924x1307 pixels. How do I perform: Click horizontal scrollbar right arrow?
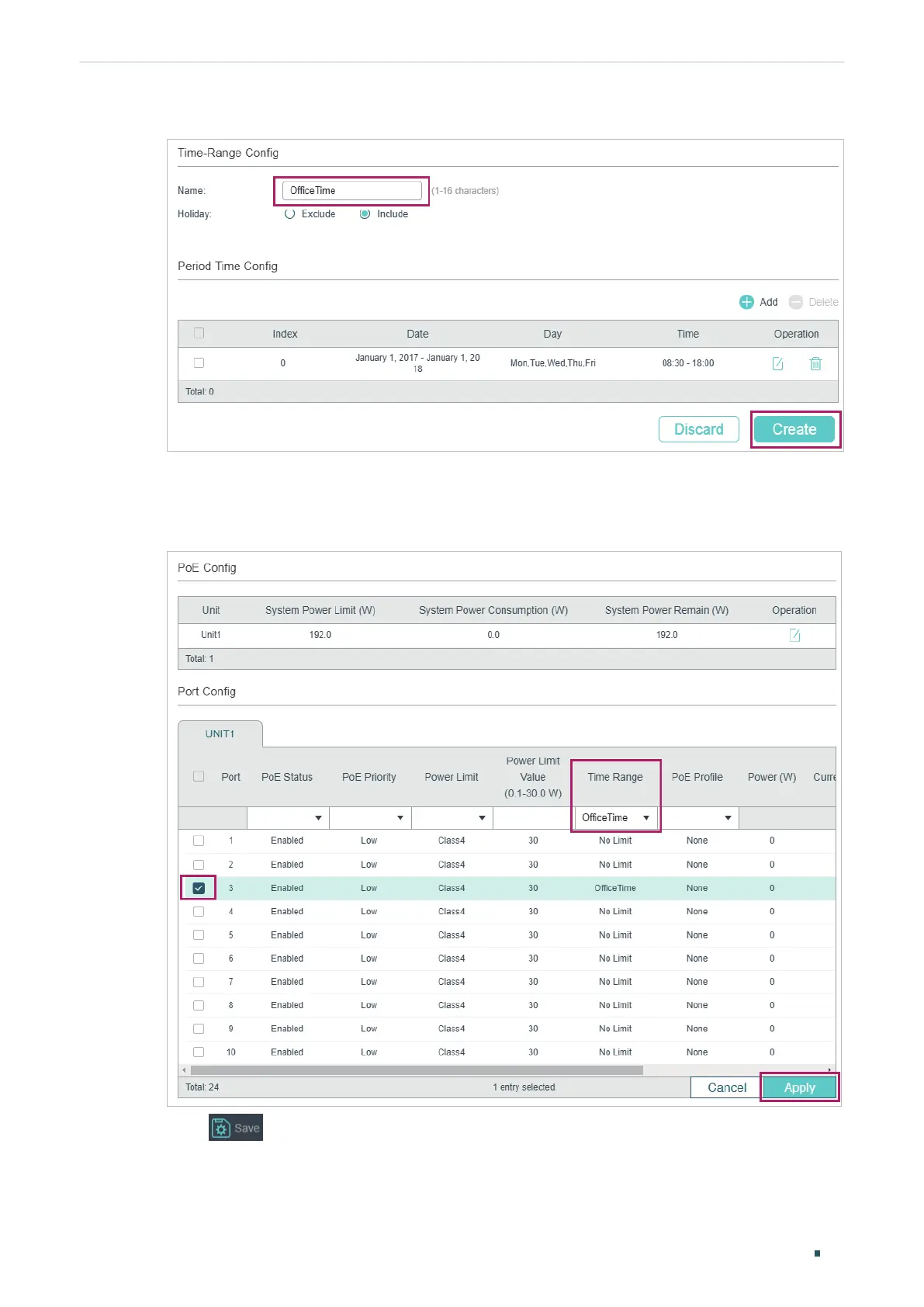830,1070
